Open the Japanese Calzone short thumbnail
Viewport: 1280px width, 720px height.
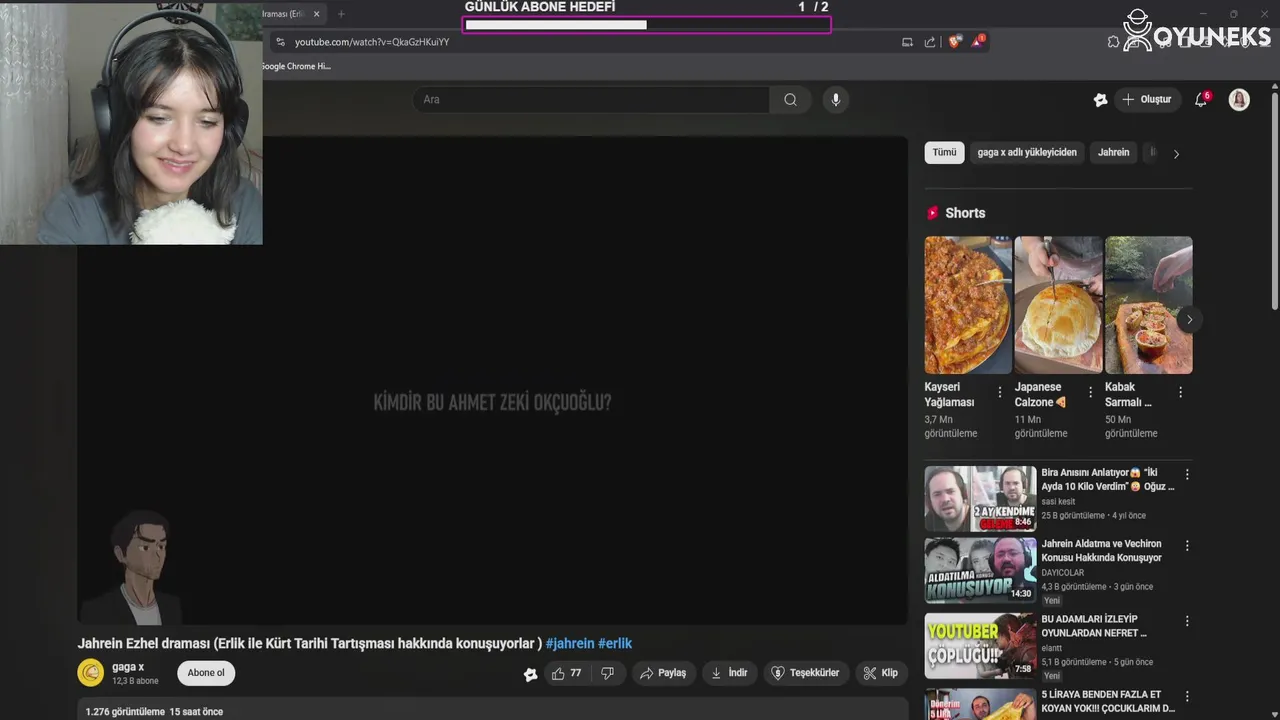[1058, 305]
